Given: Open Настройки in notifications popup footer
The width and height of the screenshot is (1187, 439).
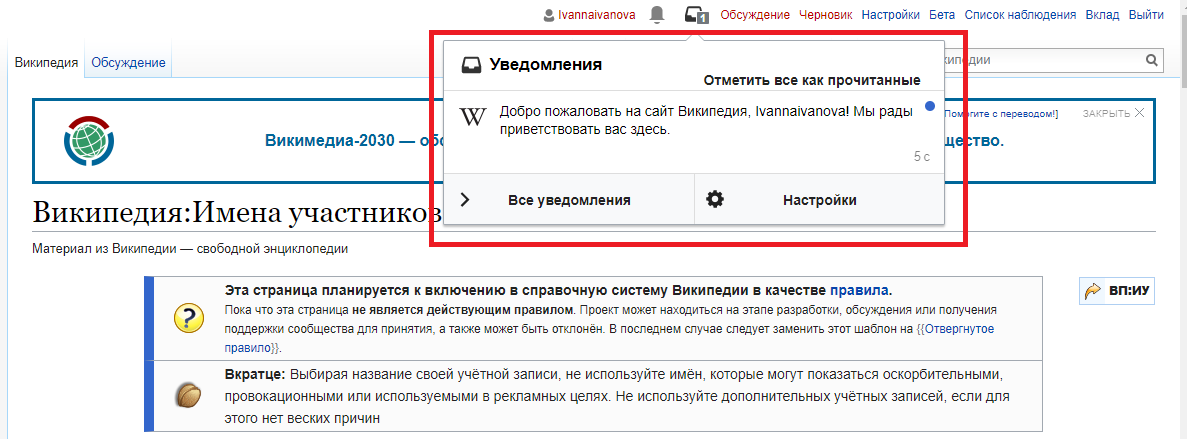Looking at the screenshot, I should pos(819,200).
